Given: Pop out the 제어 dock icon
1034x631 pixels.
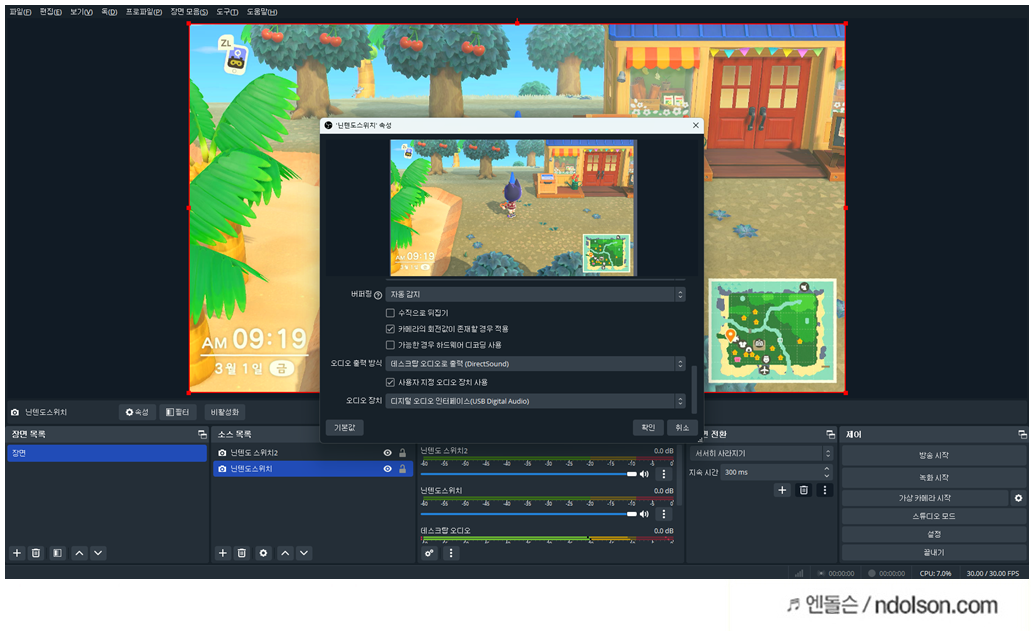Looking at the screenshot, I should tap(1022, 434).
